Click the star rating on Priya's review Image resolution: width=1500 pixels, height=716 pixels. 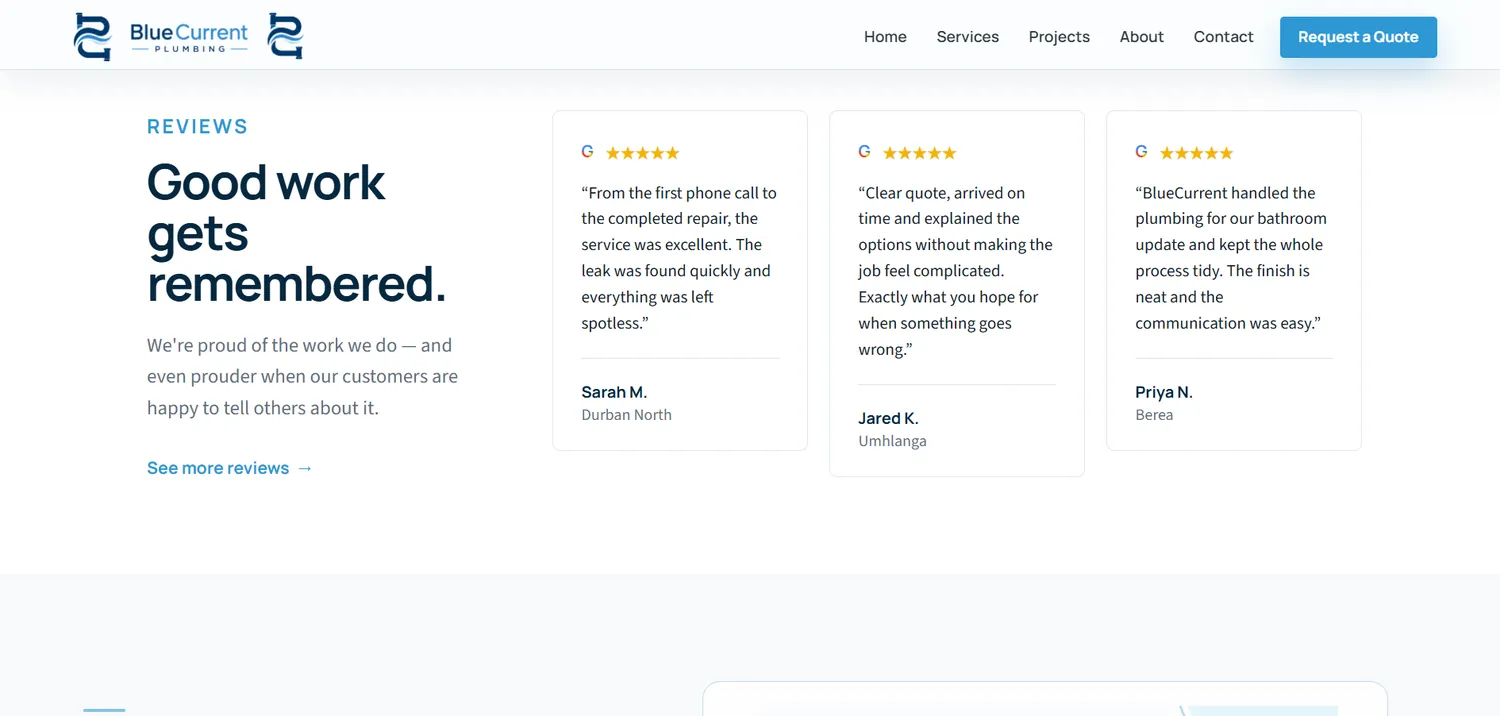coord(1197,153)
